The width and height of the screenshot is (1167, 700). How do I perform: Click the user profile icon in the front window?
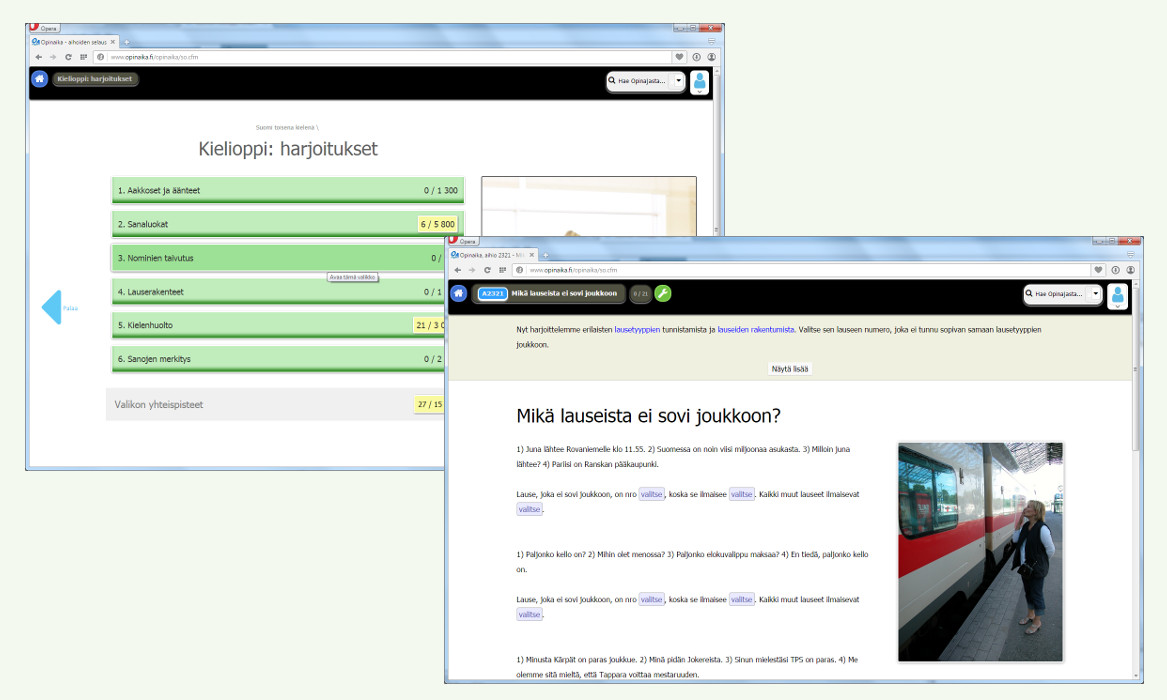[x=1117, y=296]
